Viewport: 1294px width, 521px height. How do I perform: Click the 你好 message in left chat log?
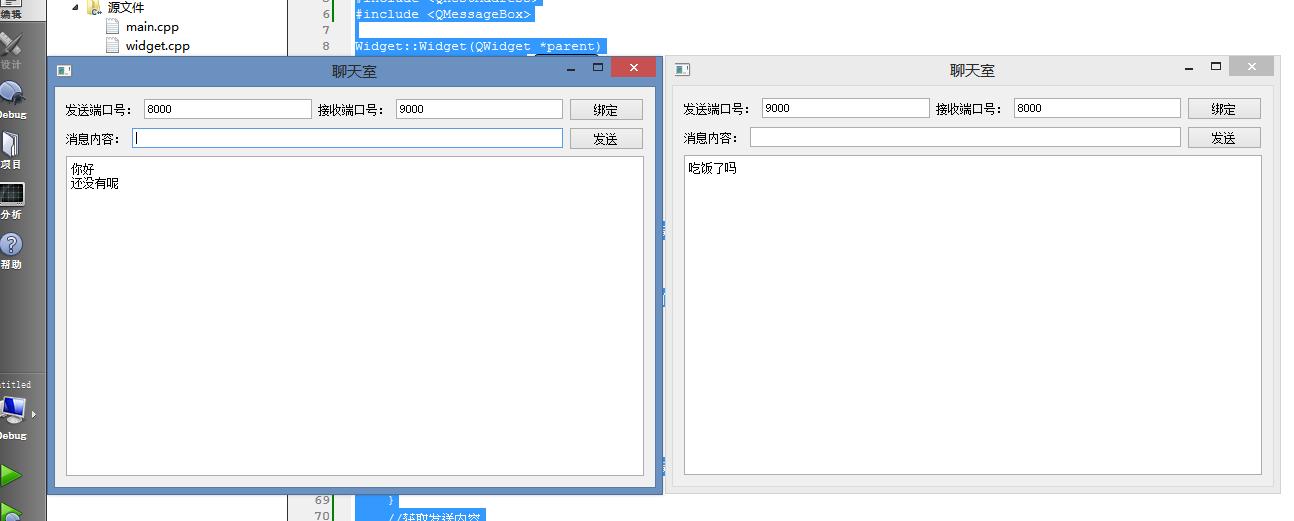click(x=82, y=170)
